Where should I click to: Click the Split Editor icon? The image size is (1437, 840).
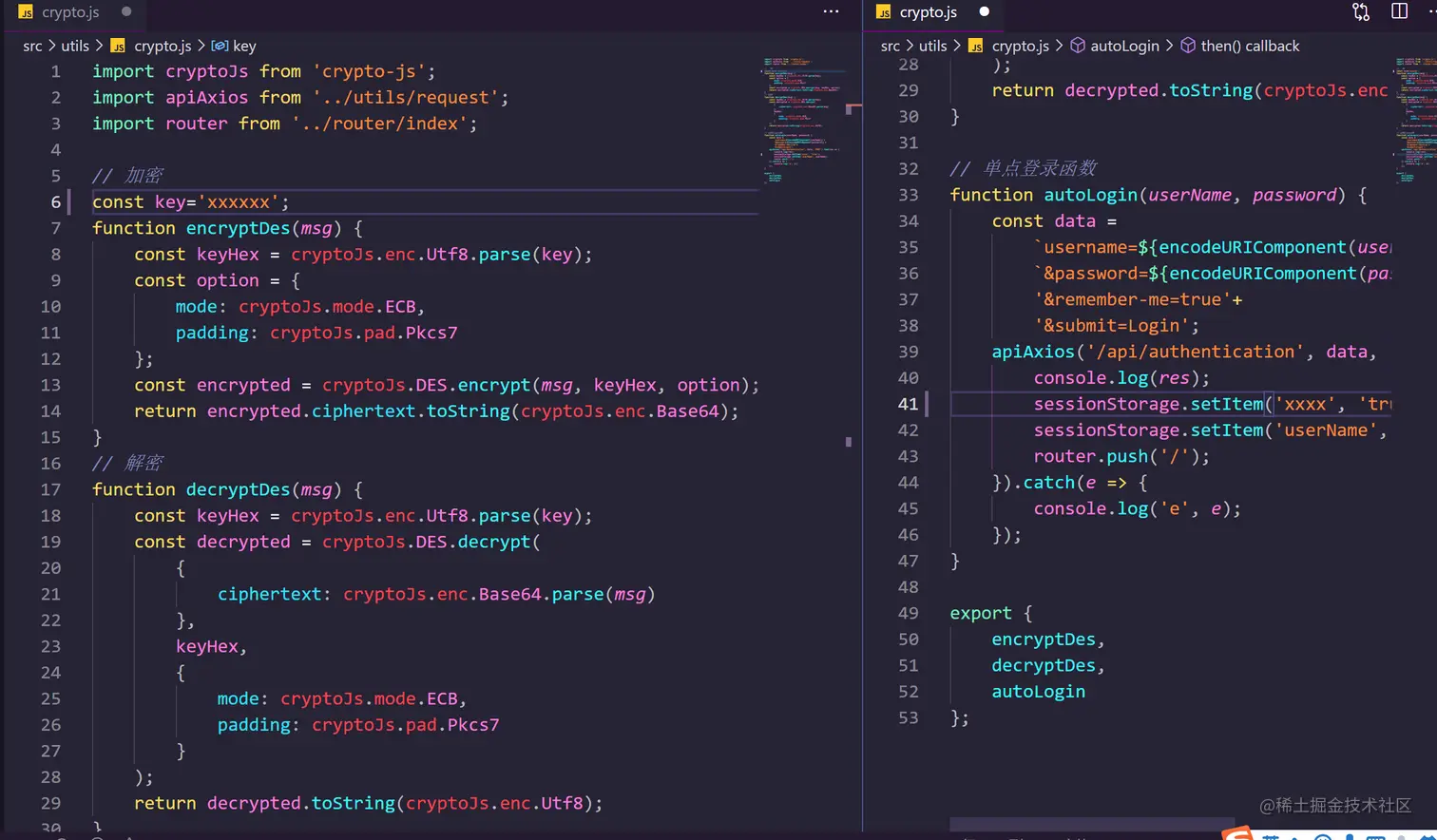1399,11
